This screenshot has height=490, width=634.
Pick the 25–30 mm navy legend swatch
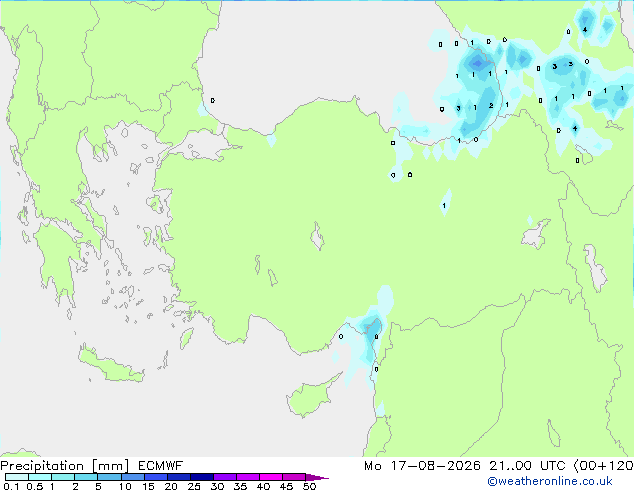[x=201, y=477]
